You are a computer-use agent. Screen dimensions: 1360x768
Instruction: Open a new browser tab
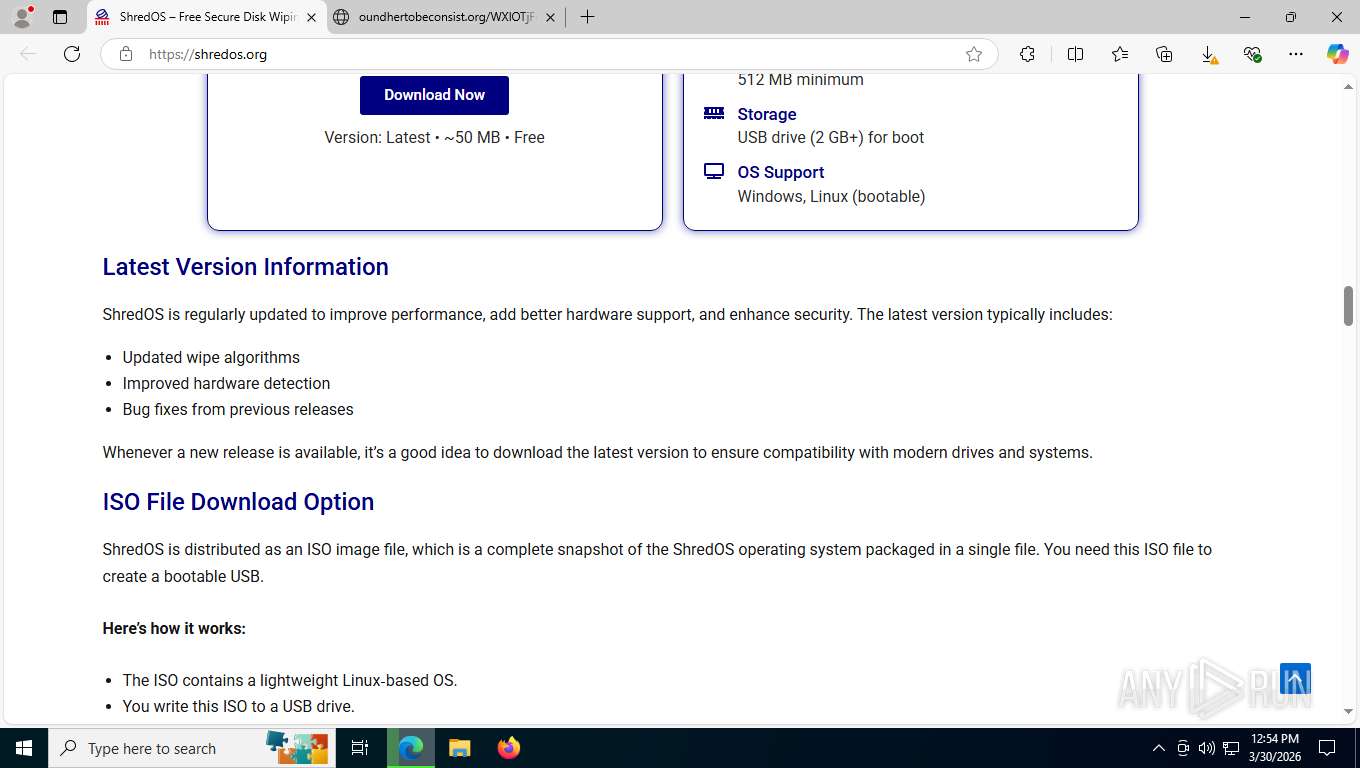coord(587,17)
